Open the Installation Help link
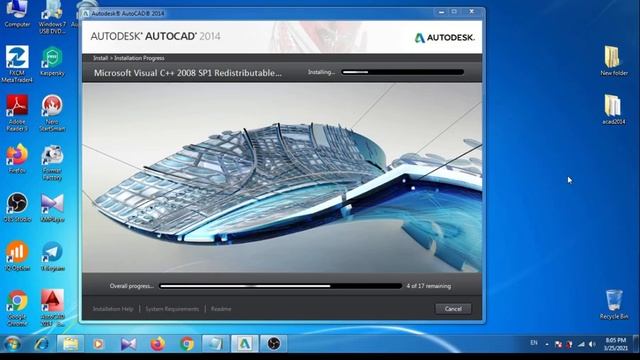The image size is (640, 360). [113, 309]
